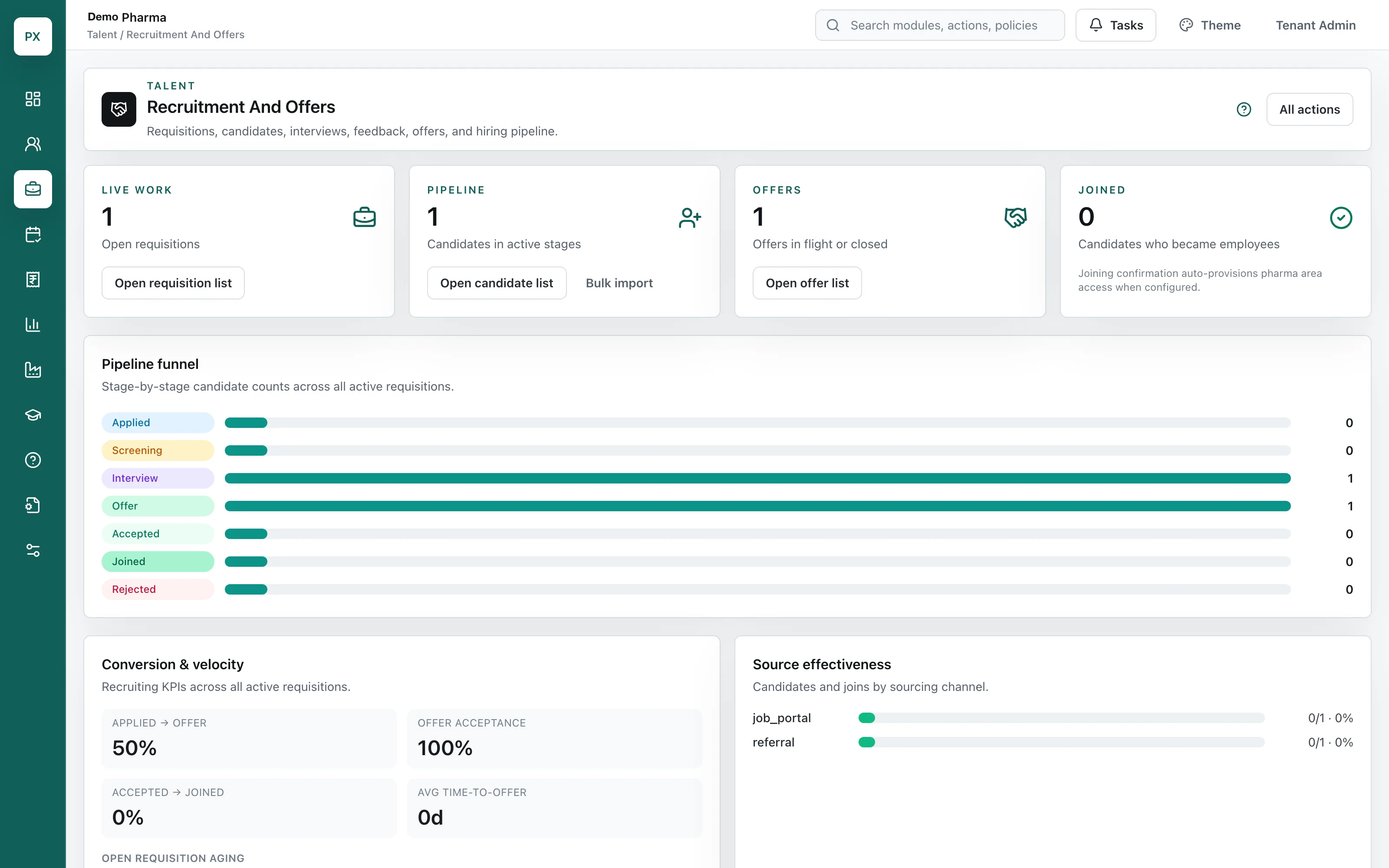Click the Joined stage pill
Image resolution: width=1389 pixels, height=868 pixels.
coord(158,562)
